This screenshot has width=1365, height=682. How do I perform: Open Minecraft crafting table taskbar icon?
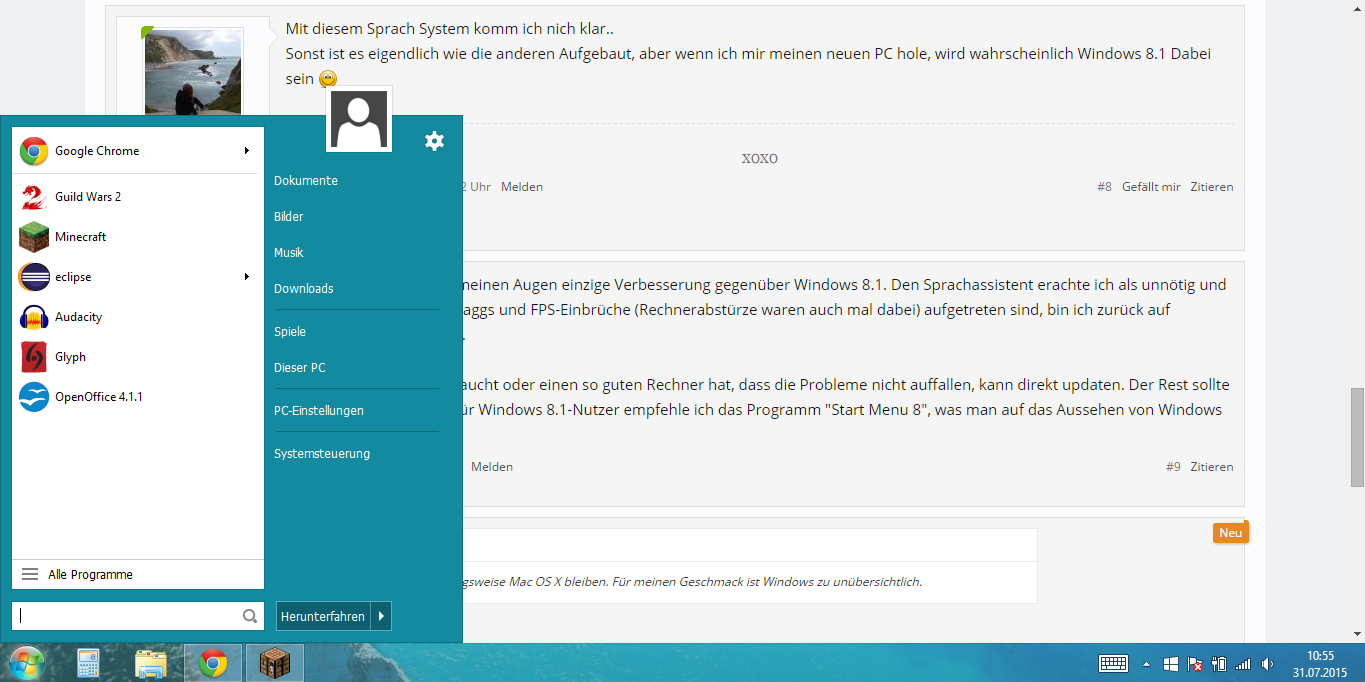[x=274, y=664]
